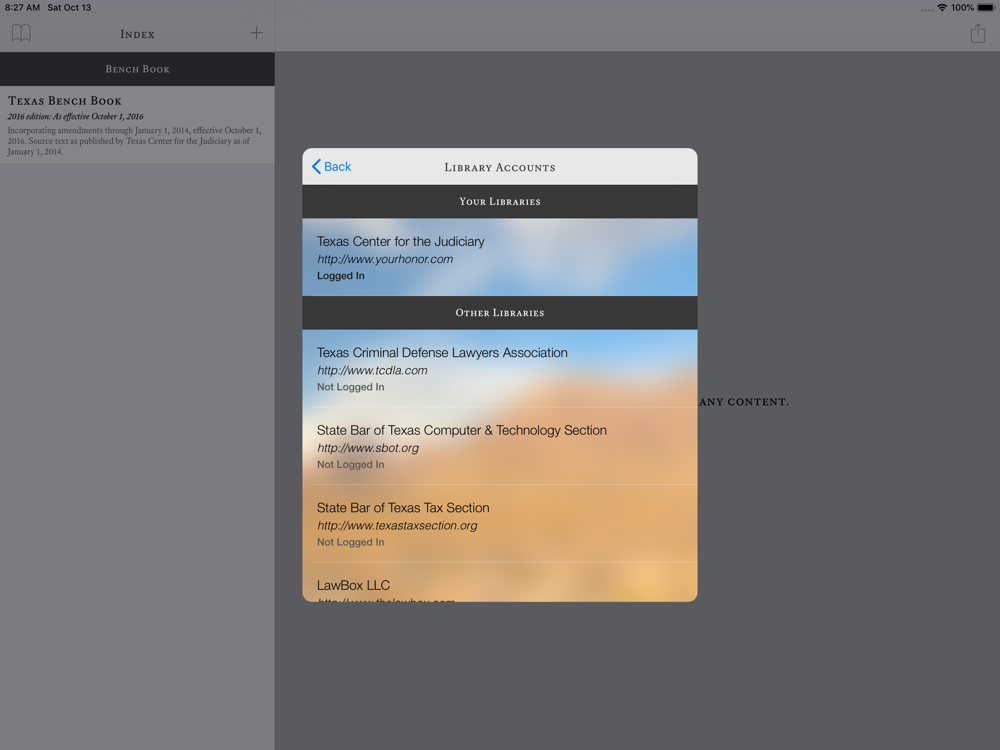1000x750 pixels.
Task: Tap Not Logged In under TCDLA
Action: (350, 386)
